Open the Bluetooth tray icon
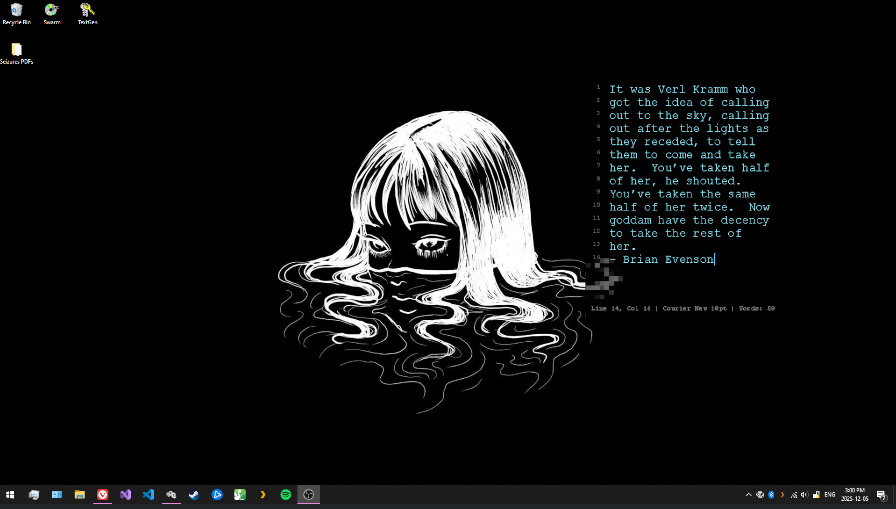The width and height of the screenshot is (896, 509). pyautogui.click(x=771, y=495)
